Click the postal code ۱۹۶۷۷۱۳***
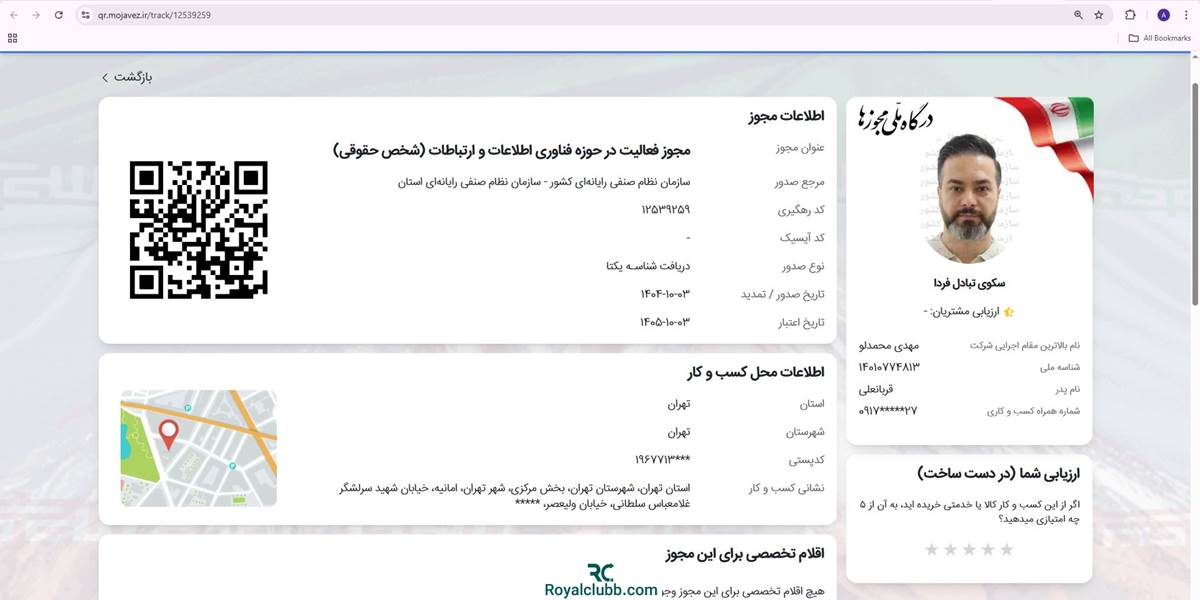The image size is (1200, 600). click(663, 460)
